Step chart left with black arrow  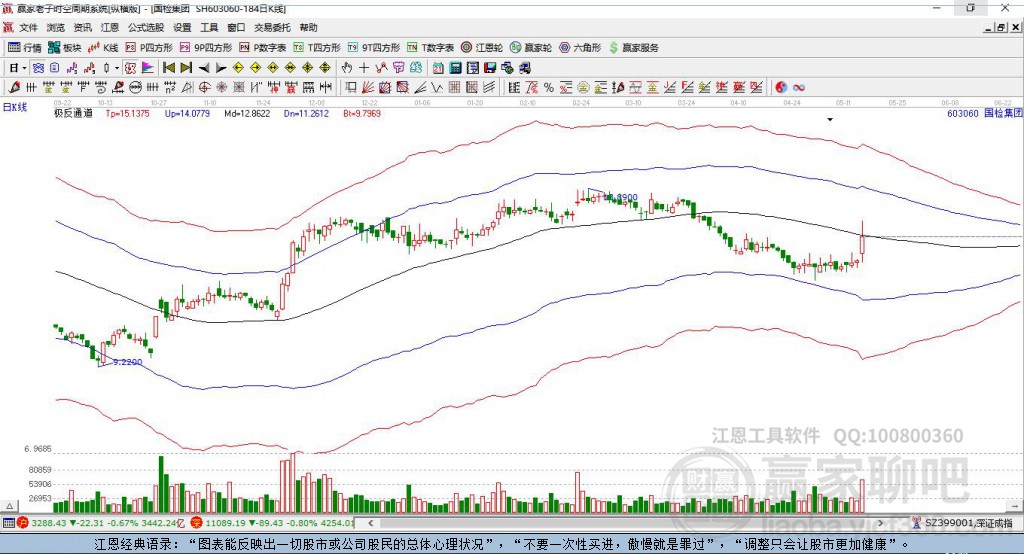pos(204,68)
